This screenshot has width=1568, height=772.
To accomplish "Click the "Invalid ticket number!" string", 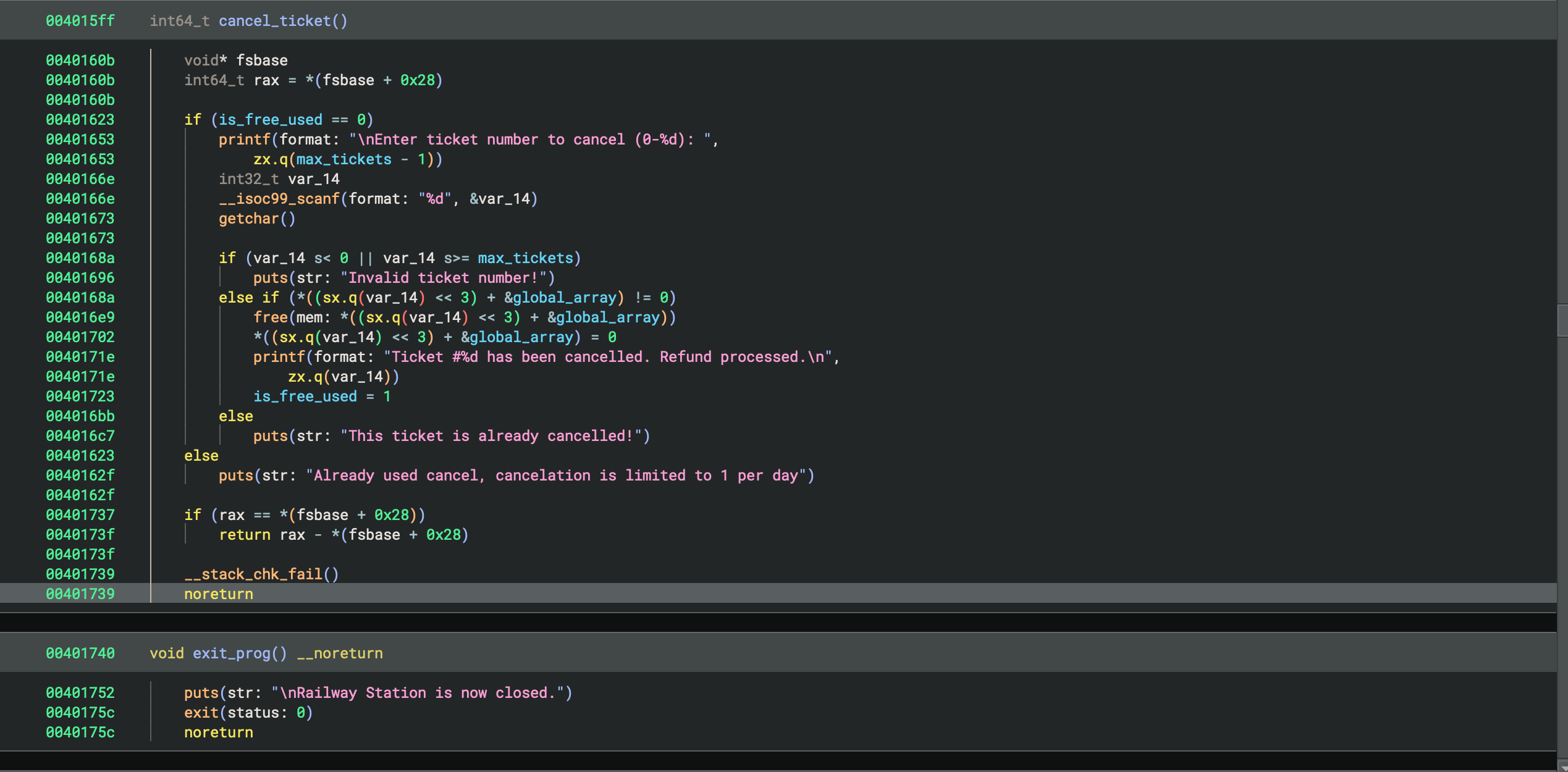I will pos(443,278).
